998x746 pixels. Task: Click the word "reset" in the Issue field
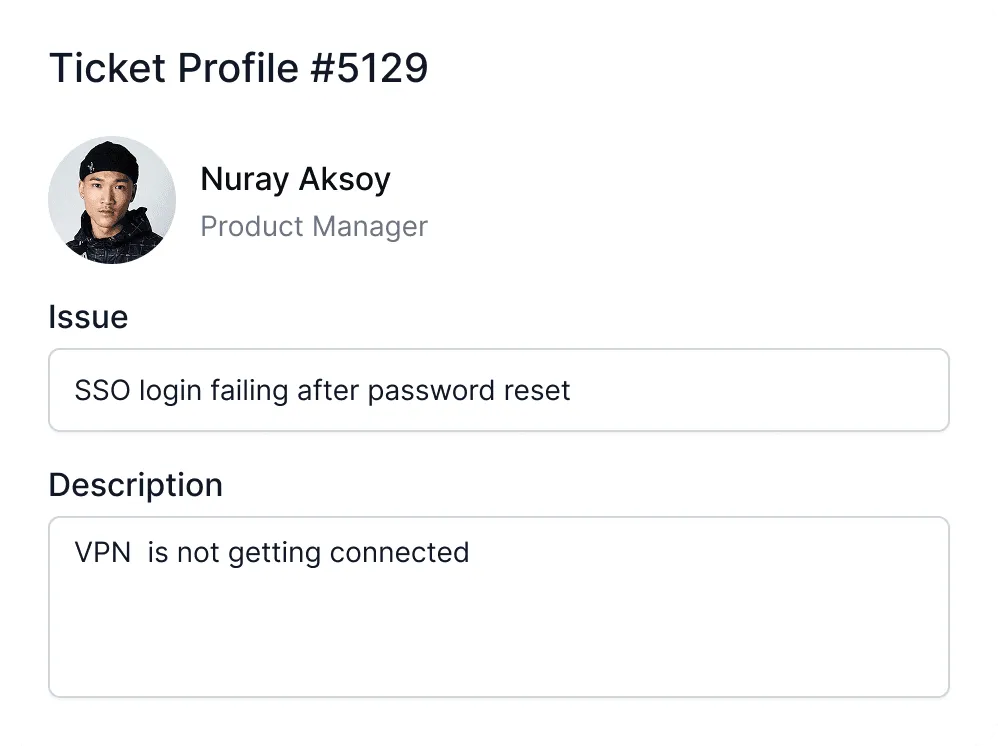click(x=533, y=390)
